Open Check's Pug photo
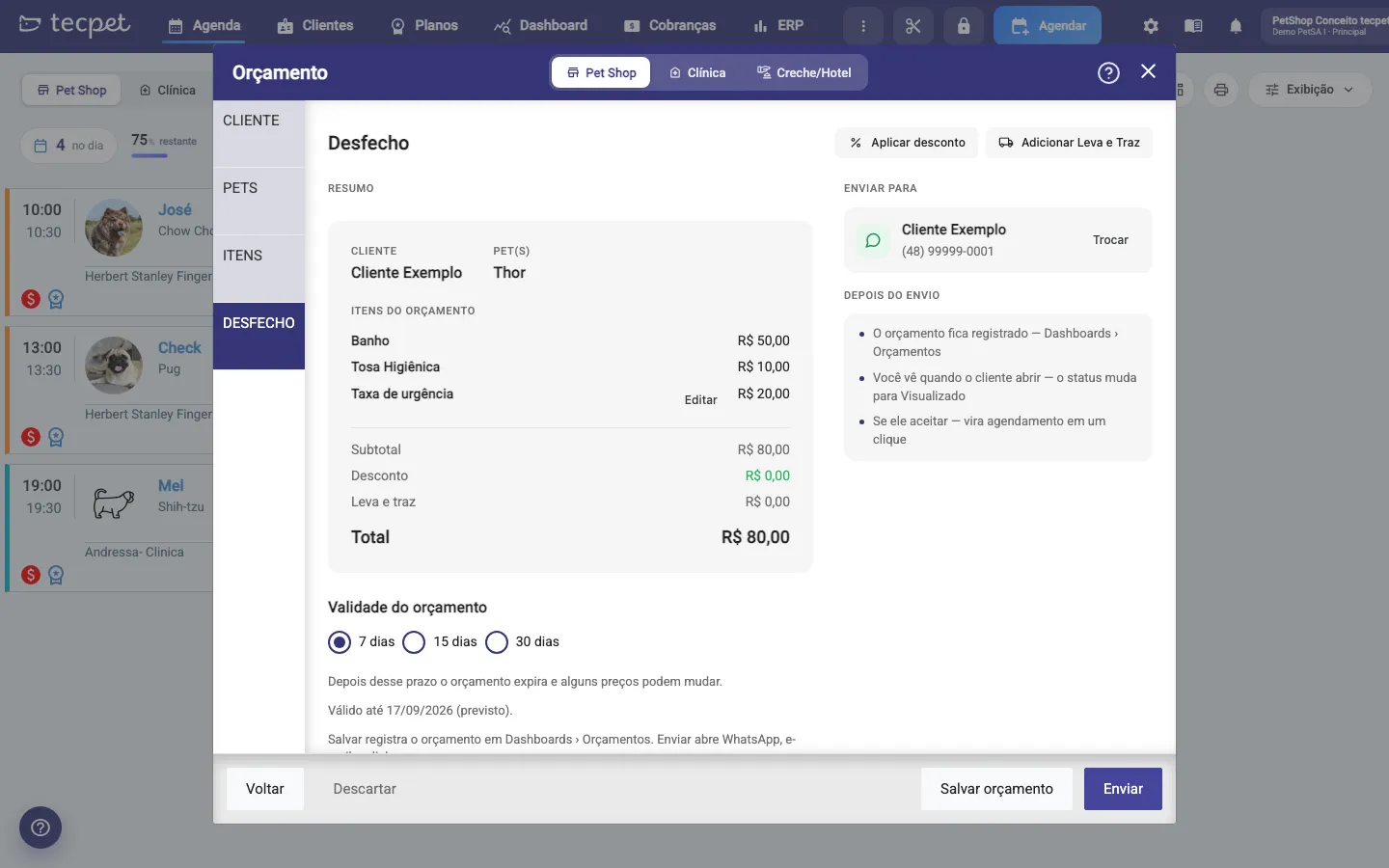The height and width of the screenshot is (868, 1389). click(114, 366)
